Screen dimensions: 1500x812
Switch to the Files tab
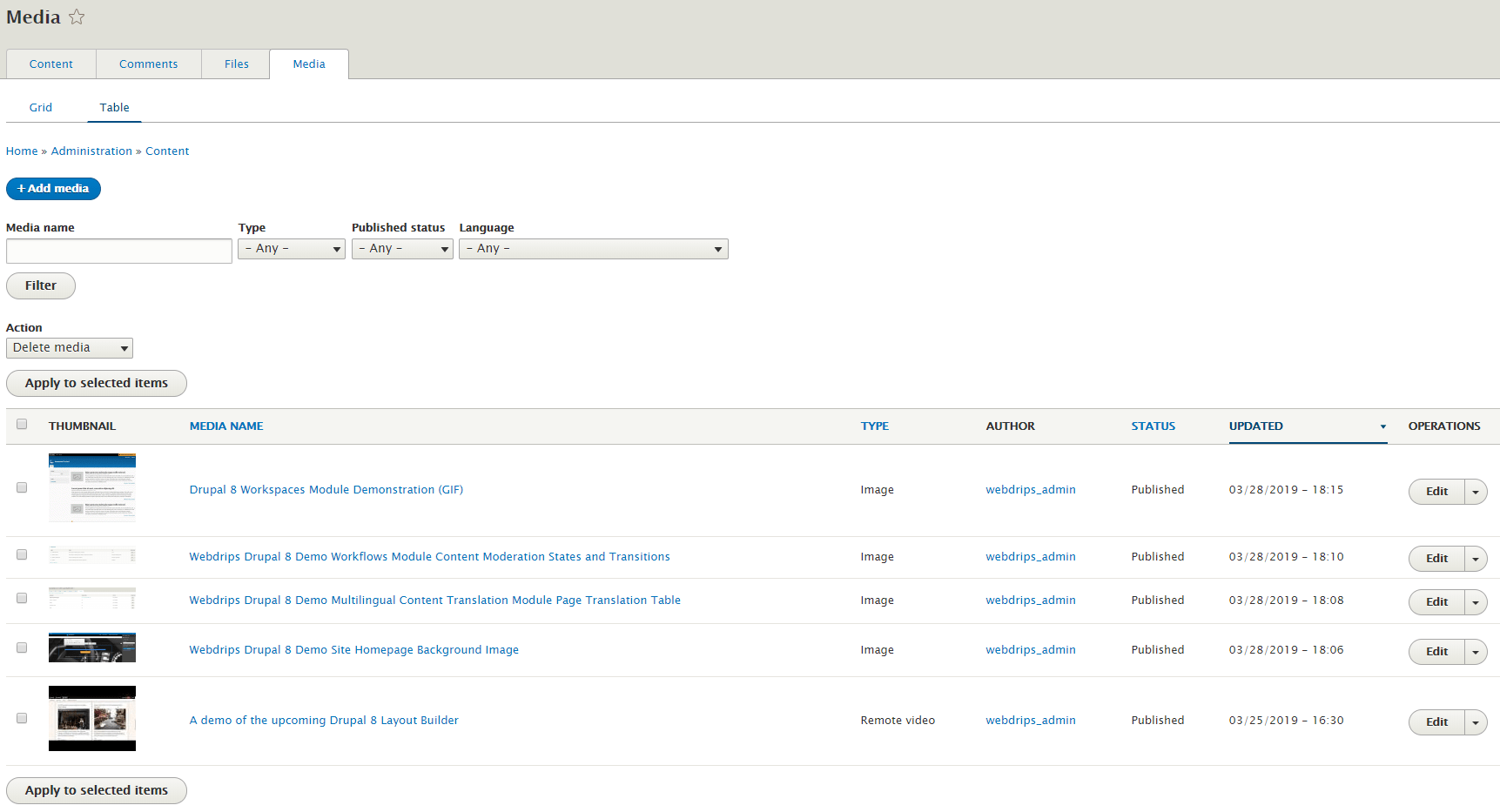[235, 64]
